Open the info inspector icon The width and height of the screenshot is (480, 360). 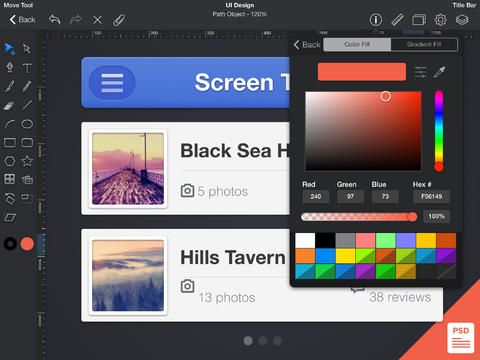376,20
